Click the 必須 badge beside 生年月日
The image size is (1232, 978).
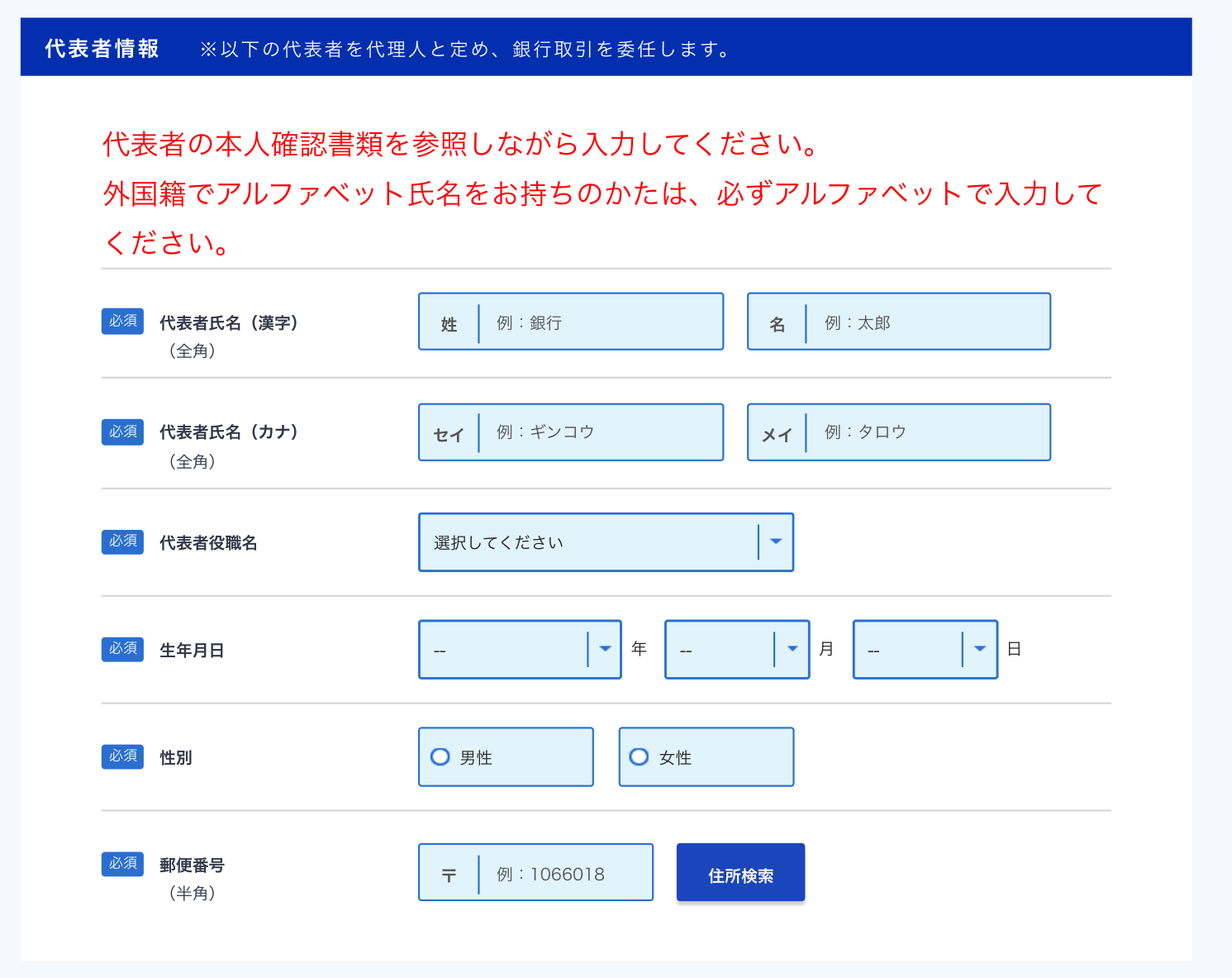click(x=122, y=649)
